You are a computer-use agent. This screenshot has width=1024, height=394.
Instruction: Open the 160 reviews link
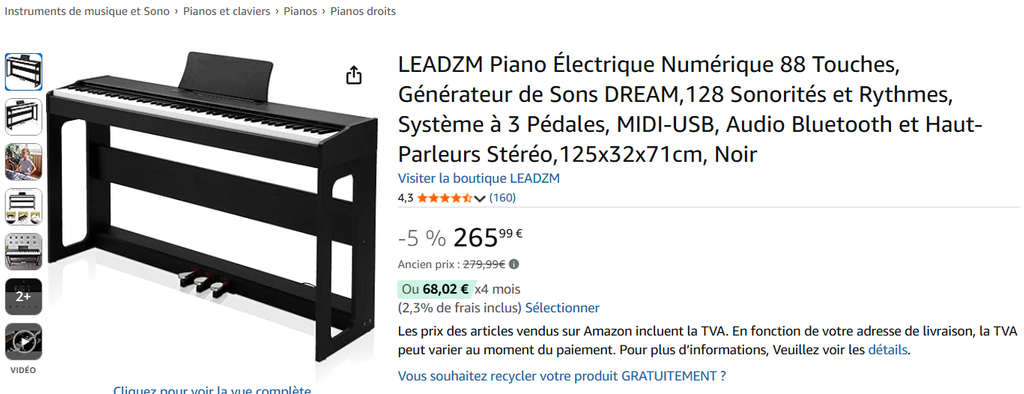[502, 197]
